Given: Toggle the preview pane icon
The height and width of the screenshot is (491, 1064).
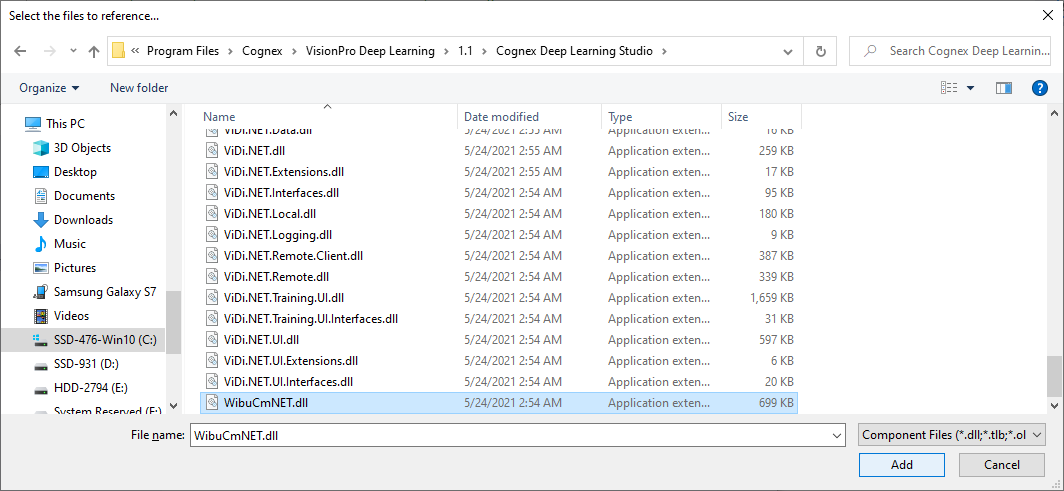Looking at the screenshot, I should pos(1004,88).
